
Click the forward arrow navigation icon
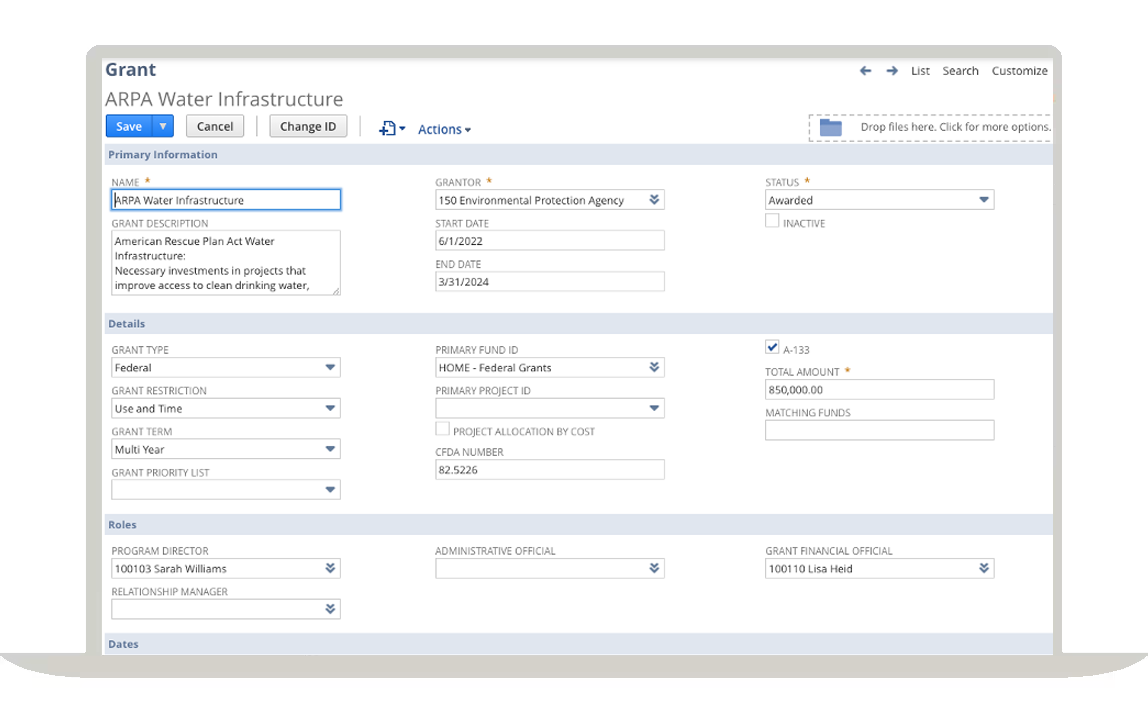click(x=892, y=71)
